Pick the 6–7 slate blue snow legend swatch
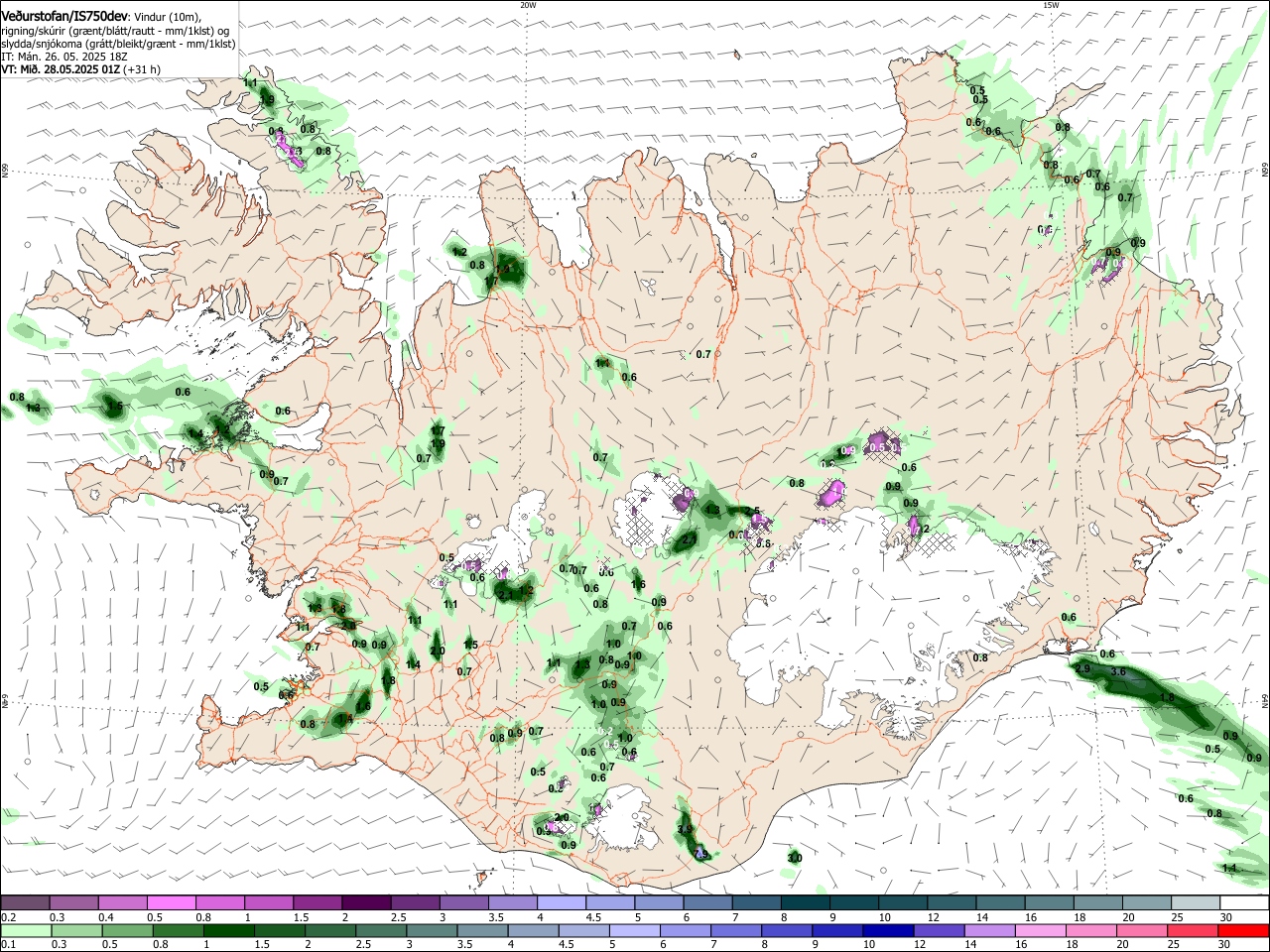The height and width of the screenshot is (952, 1270). coord(709,903)
